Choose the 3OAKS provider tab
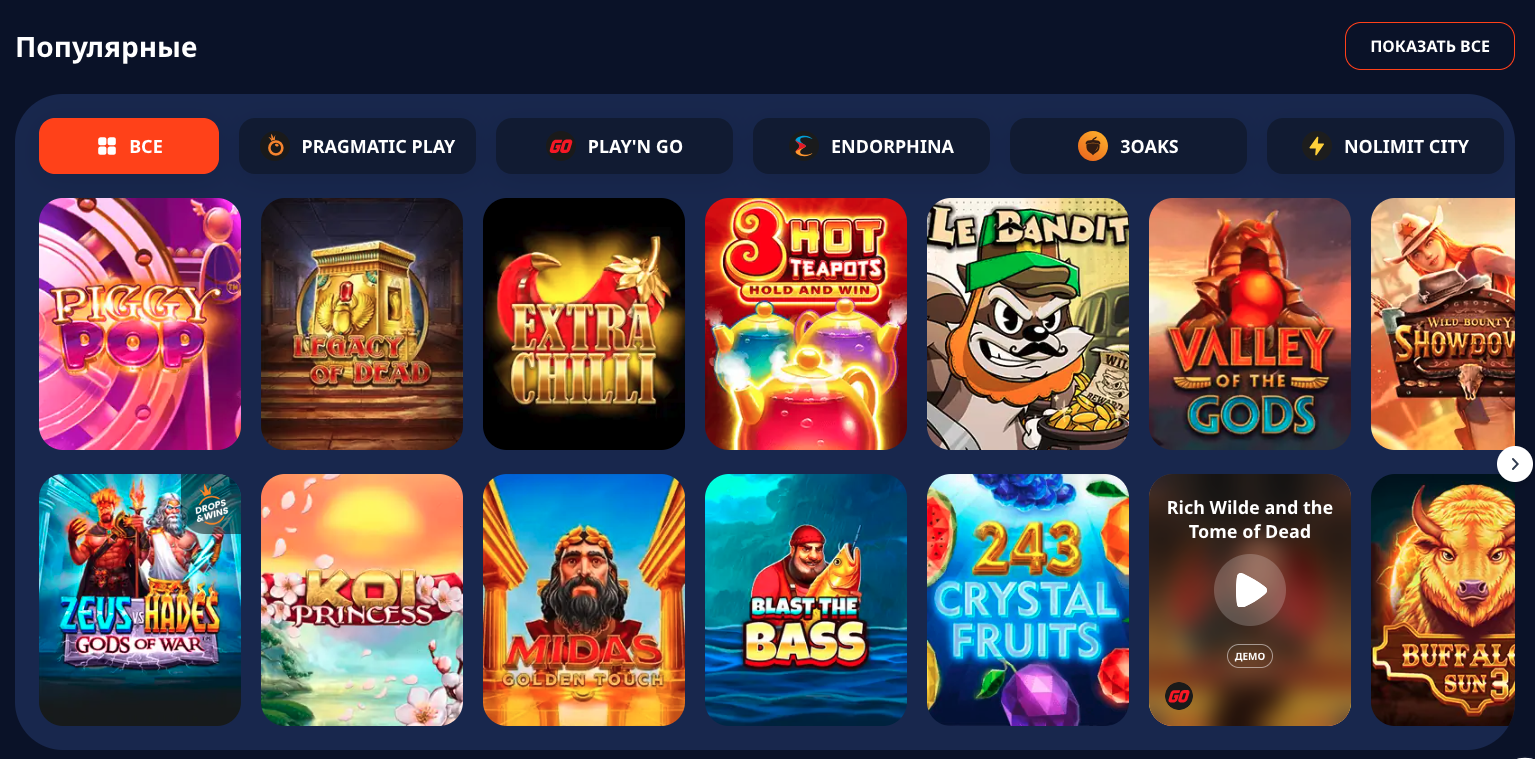1535x759 pixels. [1128, 146]
